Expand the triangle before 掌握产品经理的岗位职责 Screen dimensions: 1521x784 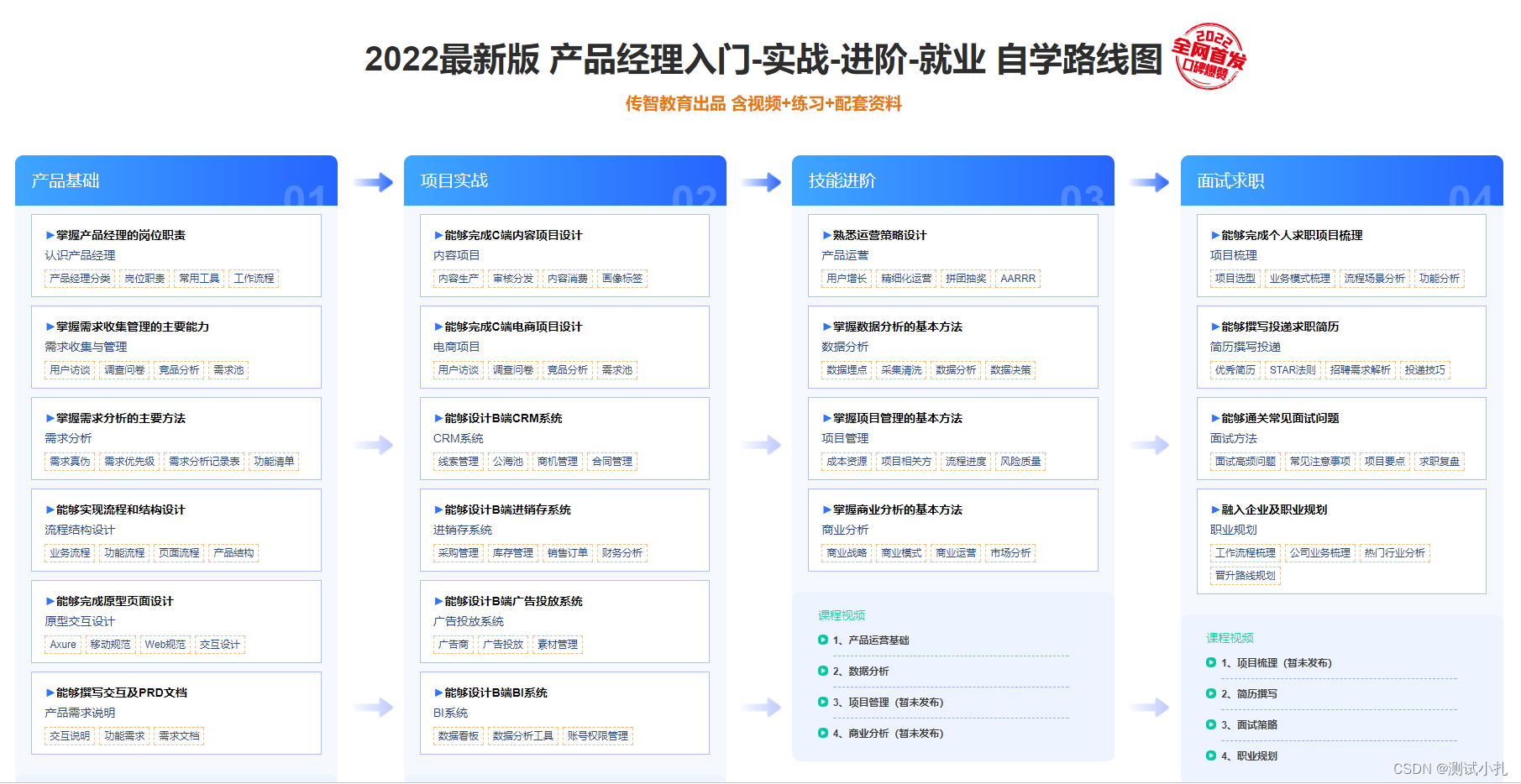pos(50,236)
